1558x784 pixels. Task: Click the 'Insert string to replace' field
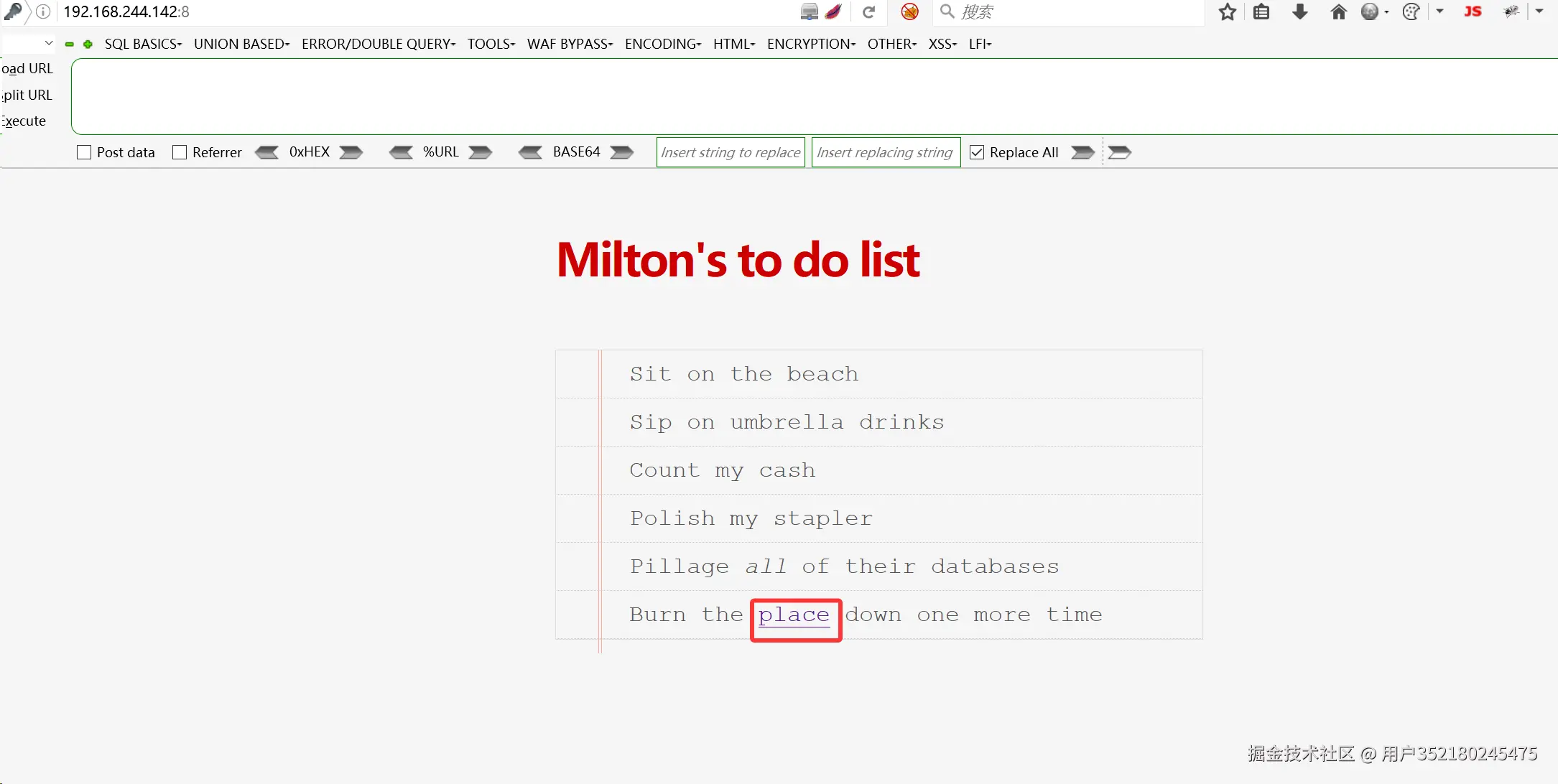(730, 152)
